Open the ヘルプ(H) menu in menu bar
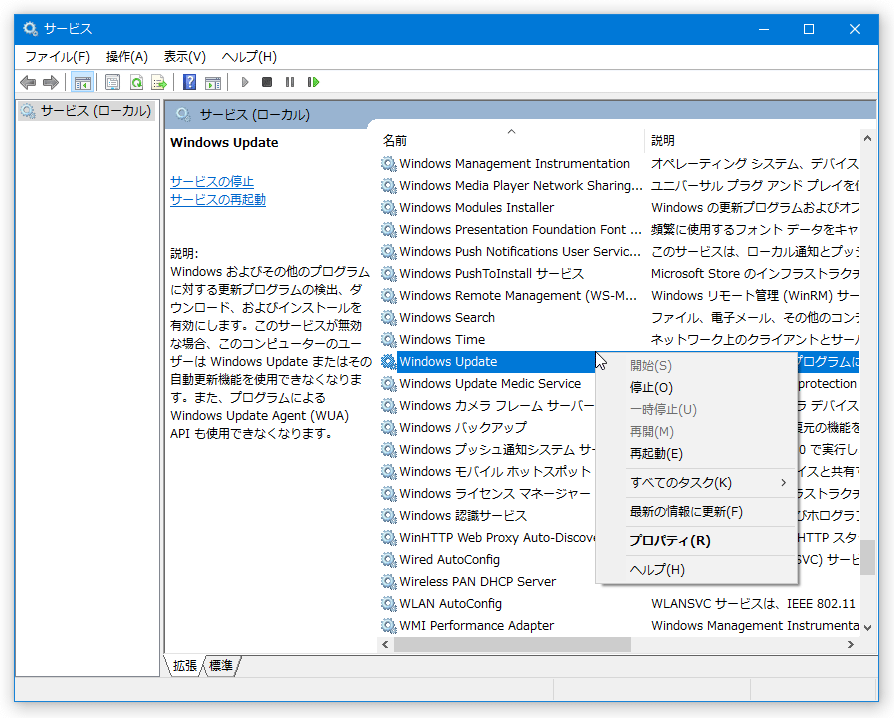Viewport: 894px width, 718px height. 249,57
